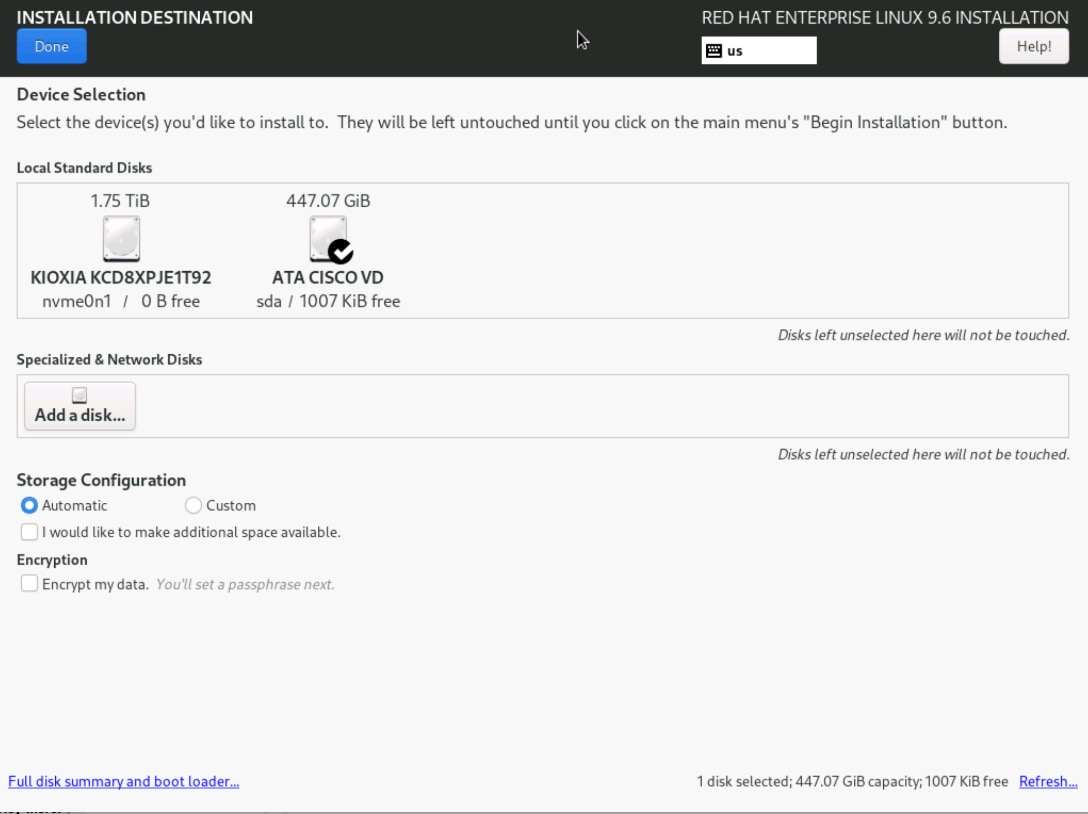
Task: Click the 447.07 GiB capacity label
Action: pyautogui.click(x=328, y=201)
